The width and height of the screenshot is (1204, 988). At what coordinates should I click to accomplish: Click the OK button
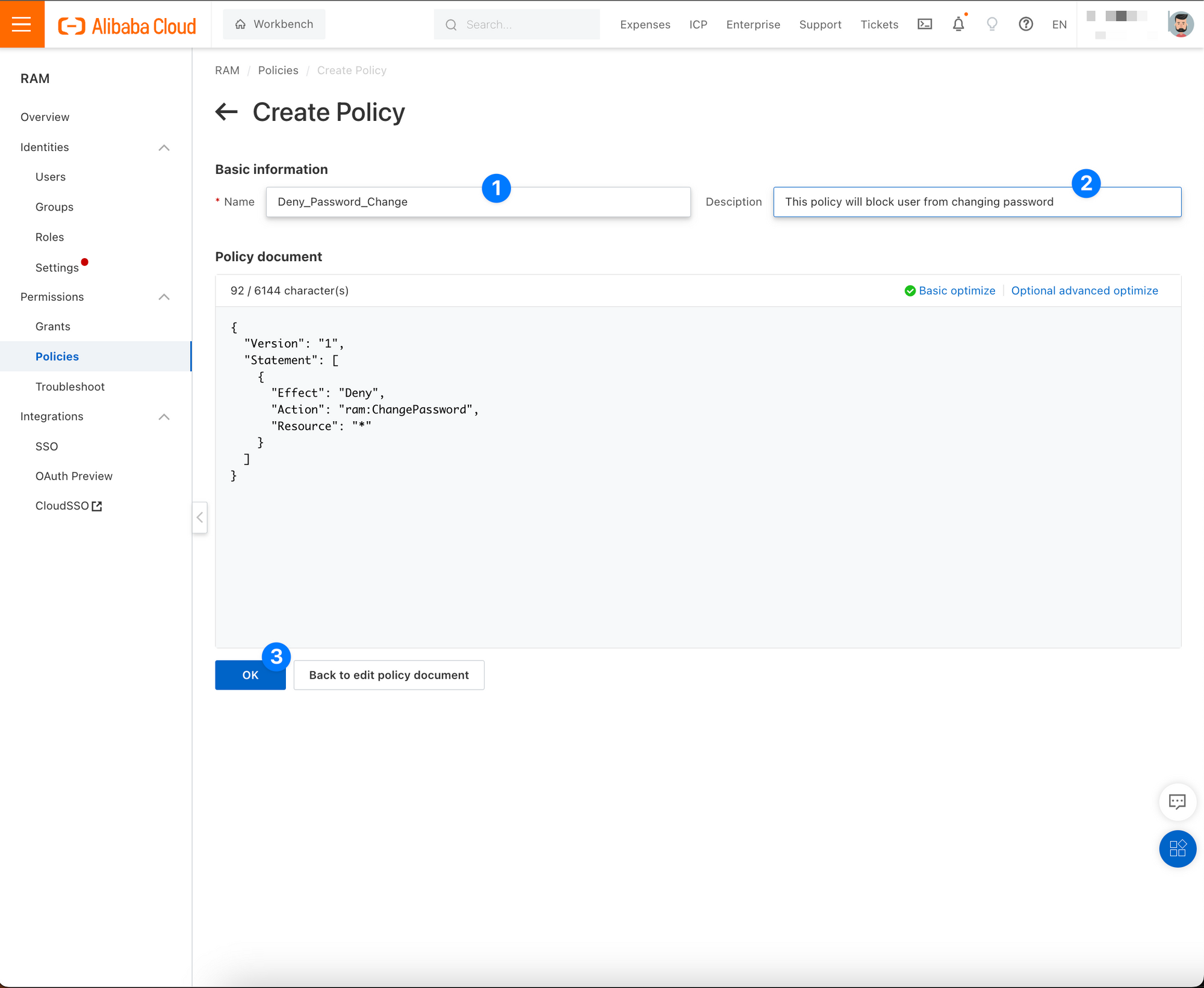[x=250, y=675]
